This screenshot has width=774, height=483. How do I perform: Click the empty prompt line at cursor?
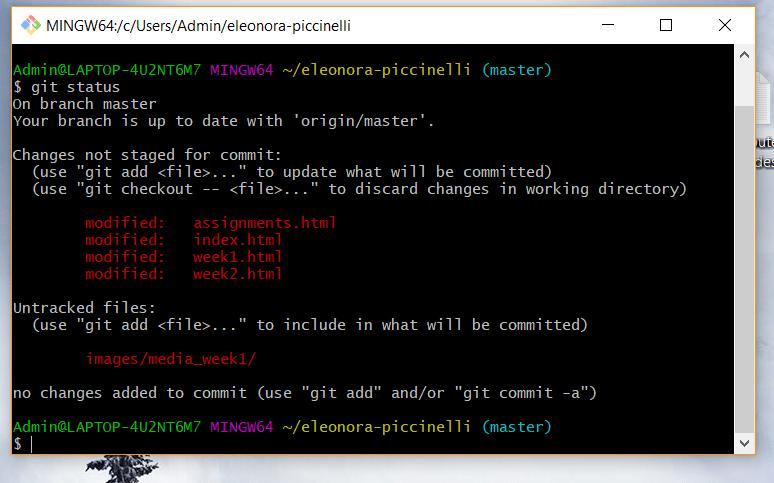(x=373, y=444)
